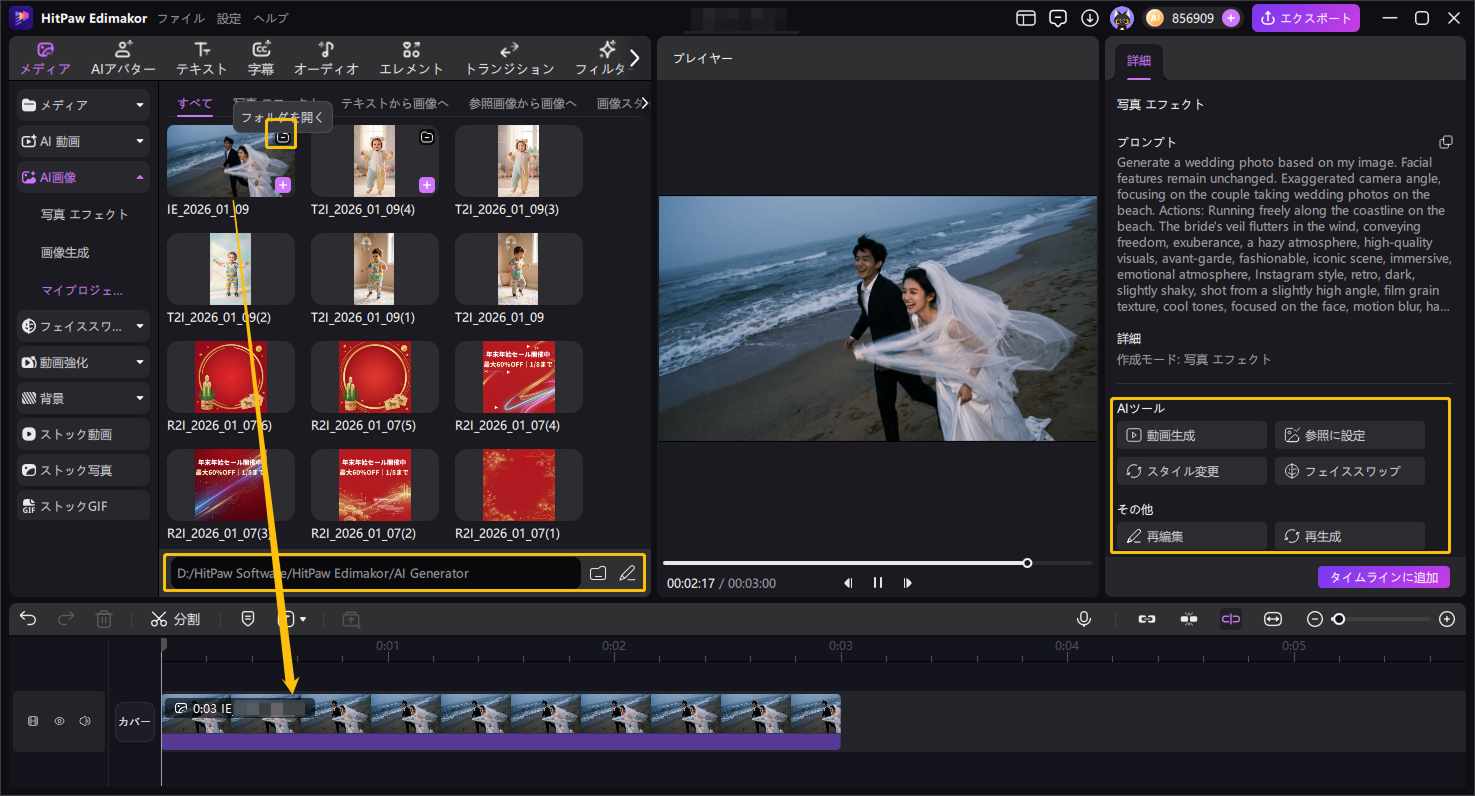The image size is (1475, 796).
Task: Mute the video track audio
Action: coord(85,721)
